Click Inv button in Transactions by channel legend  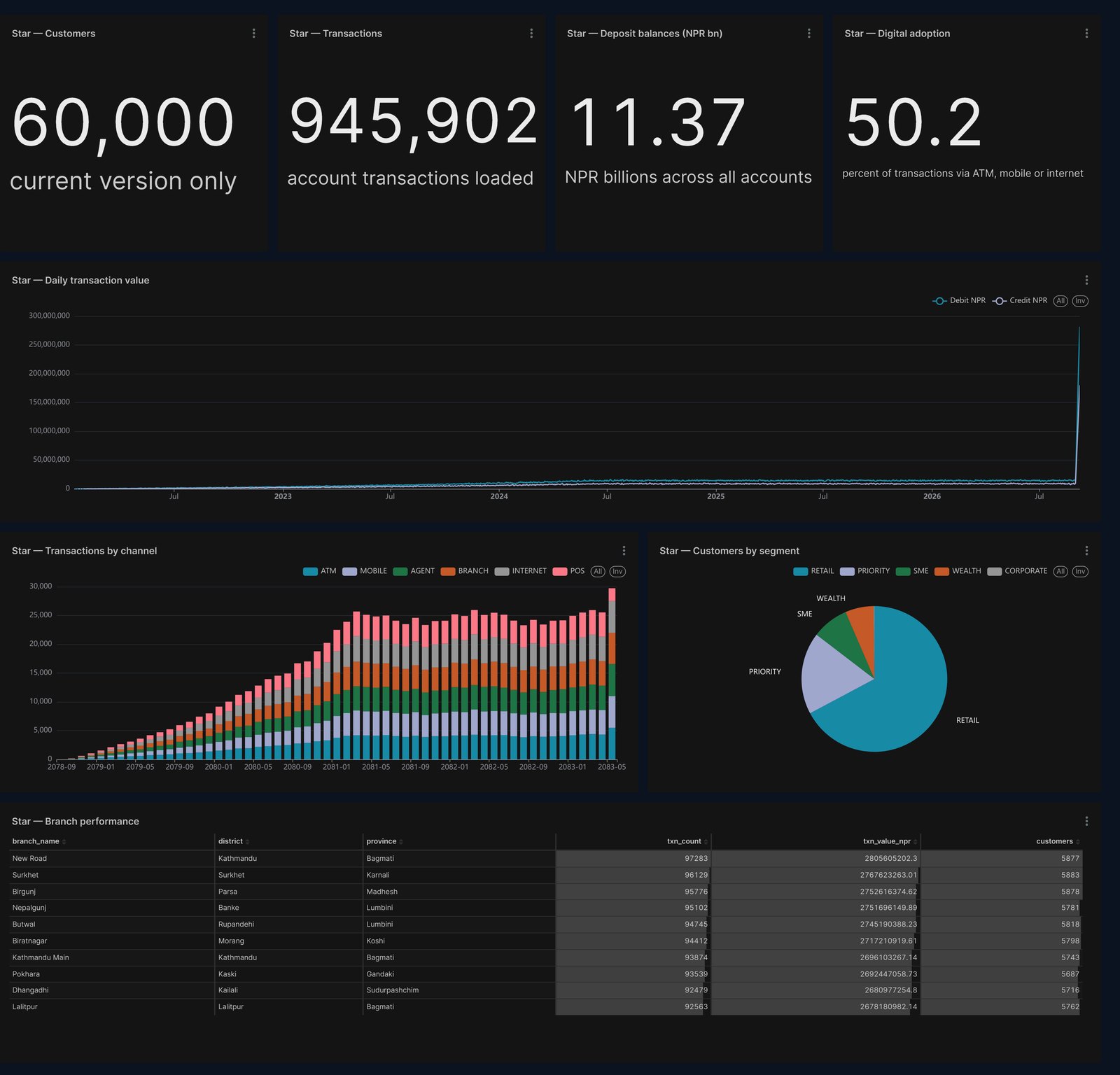[x=617, y=571]
